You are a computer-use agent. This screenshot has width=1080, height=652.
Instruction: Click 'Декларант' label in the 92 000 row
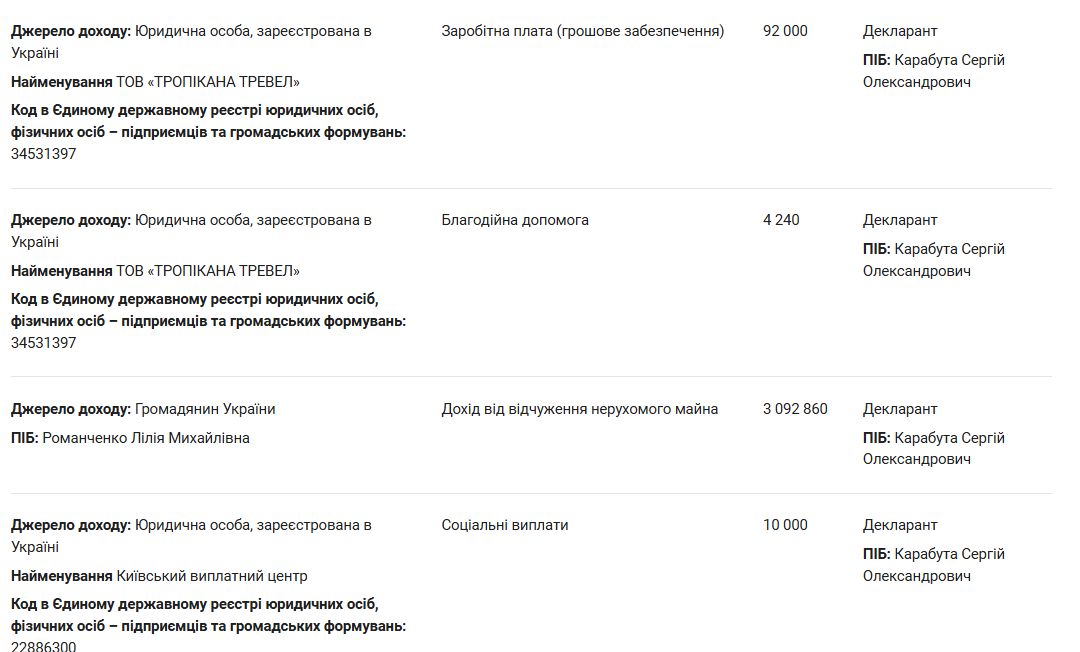(x=900, y=31)
